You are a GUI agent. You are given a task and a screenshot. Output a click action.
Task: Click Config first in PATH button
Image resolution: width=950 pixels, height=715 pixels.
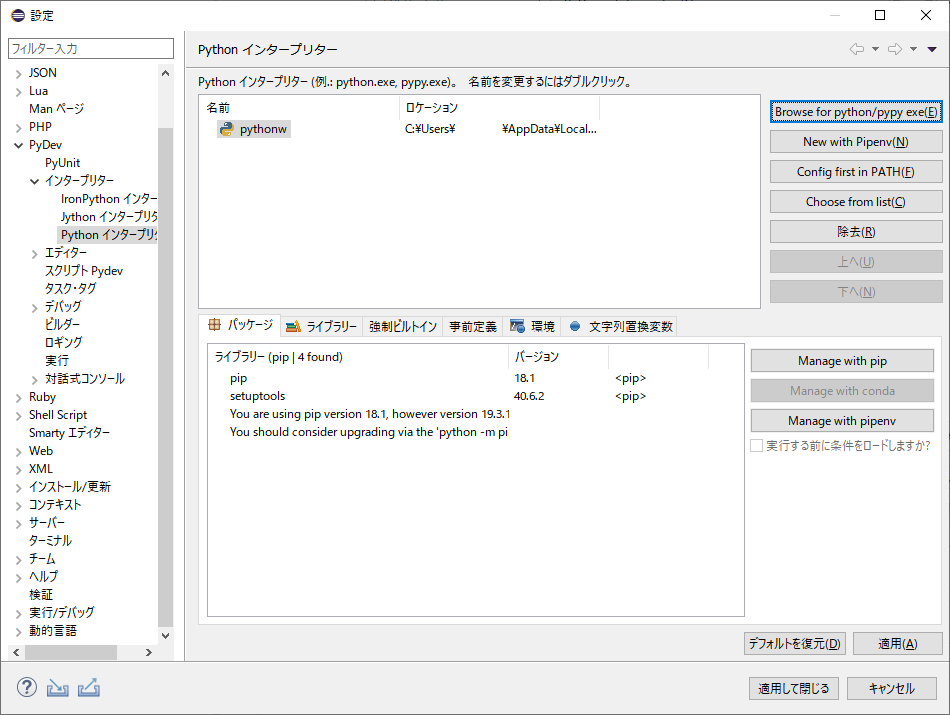(856, 172)
